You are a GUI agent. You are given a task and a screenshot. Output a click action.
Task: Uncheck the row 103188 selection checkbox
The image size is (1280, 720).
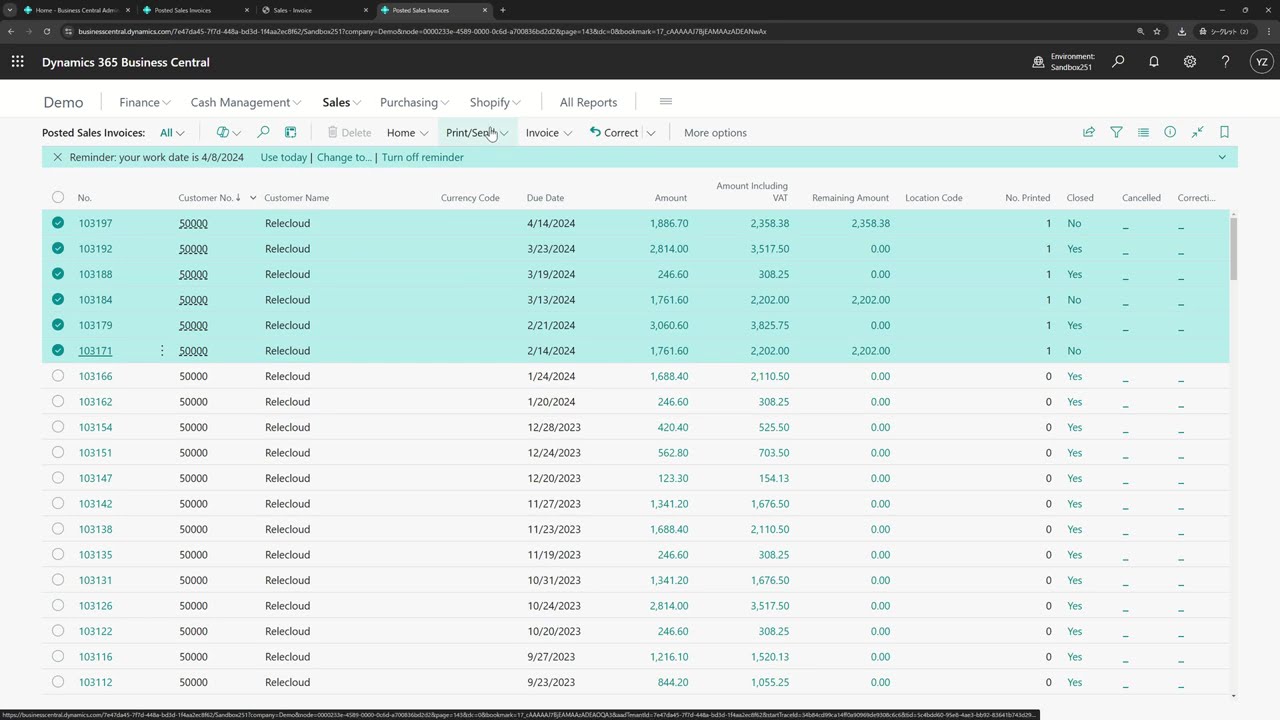click(x=57, y=274)
